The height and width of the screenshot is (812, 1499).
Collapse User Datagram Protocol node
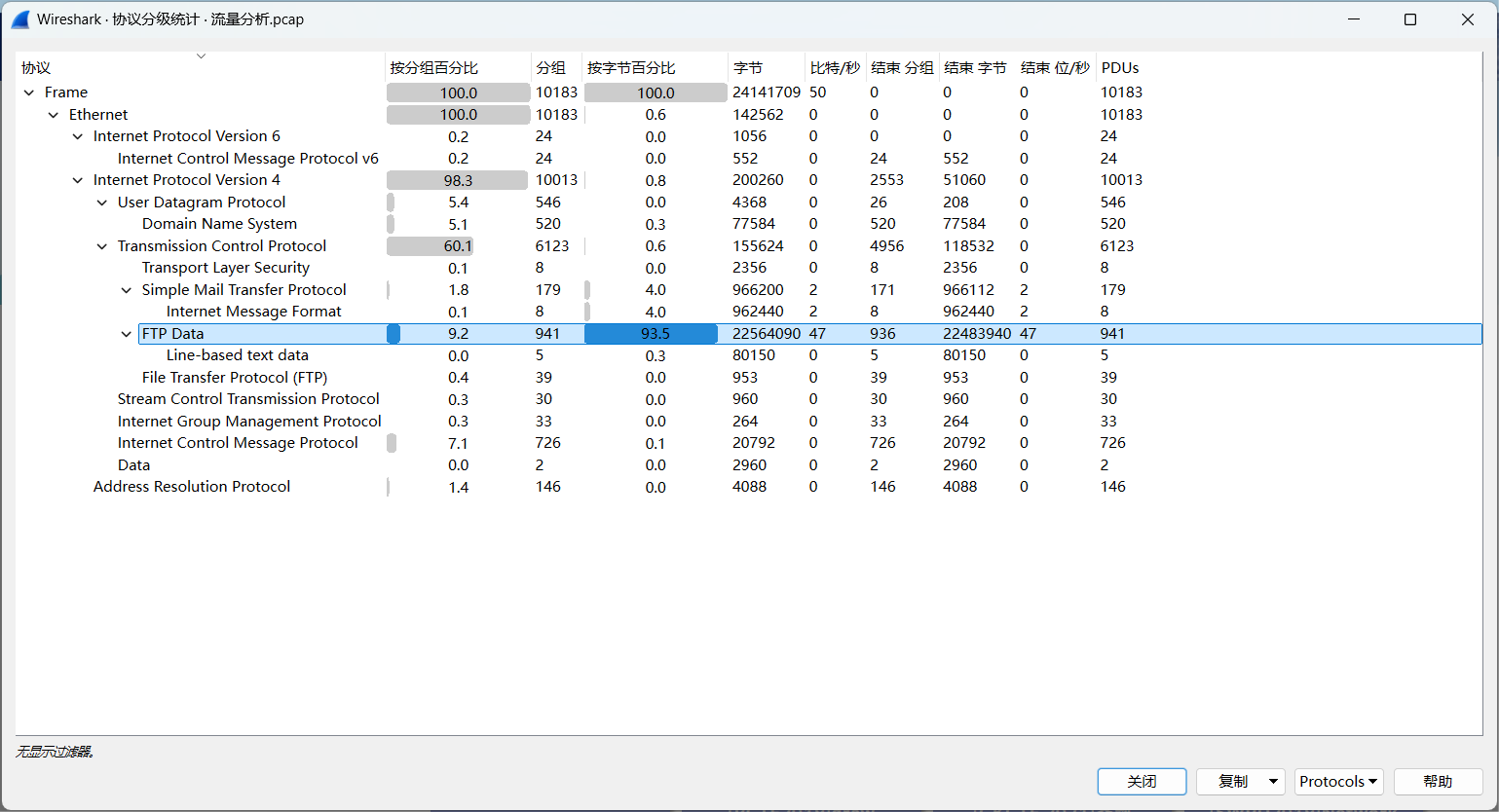(102, 203)
